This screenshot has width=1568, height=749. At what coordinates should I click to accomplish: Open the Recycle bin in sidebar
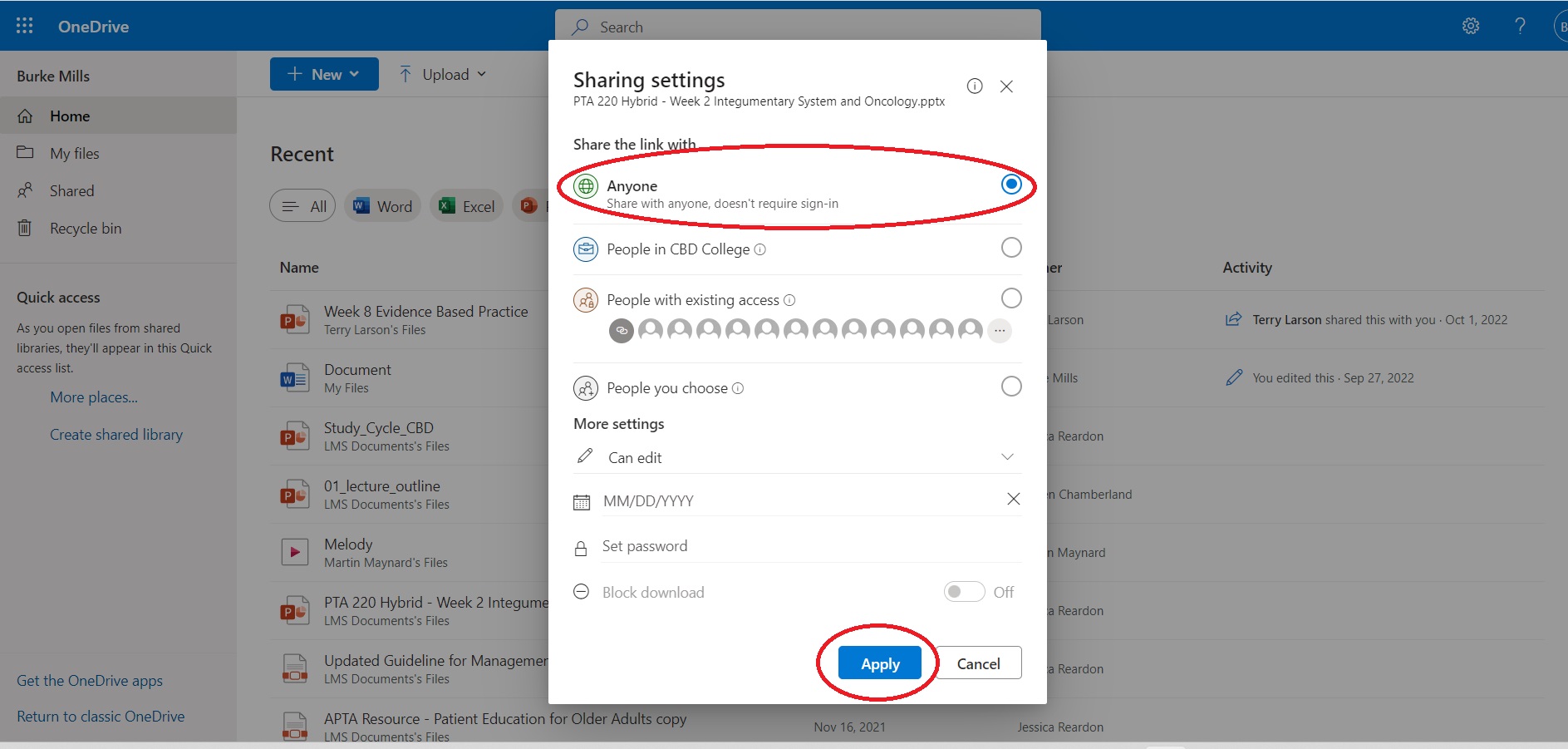(x=85, y=229)
